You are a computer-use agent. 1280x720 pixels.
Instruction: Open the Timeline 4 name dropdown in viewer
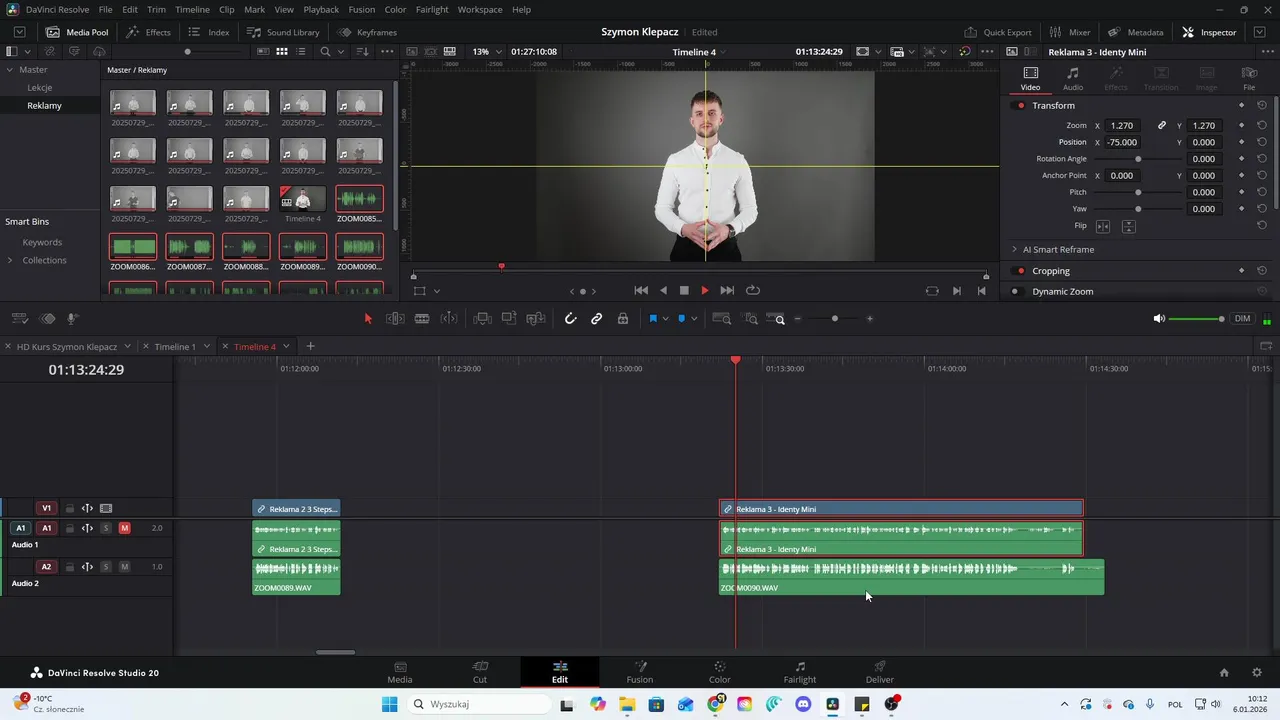(x=722, y=52)
